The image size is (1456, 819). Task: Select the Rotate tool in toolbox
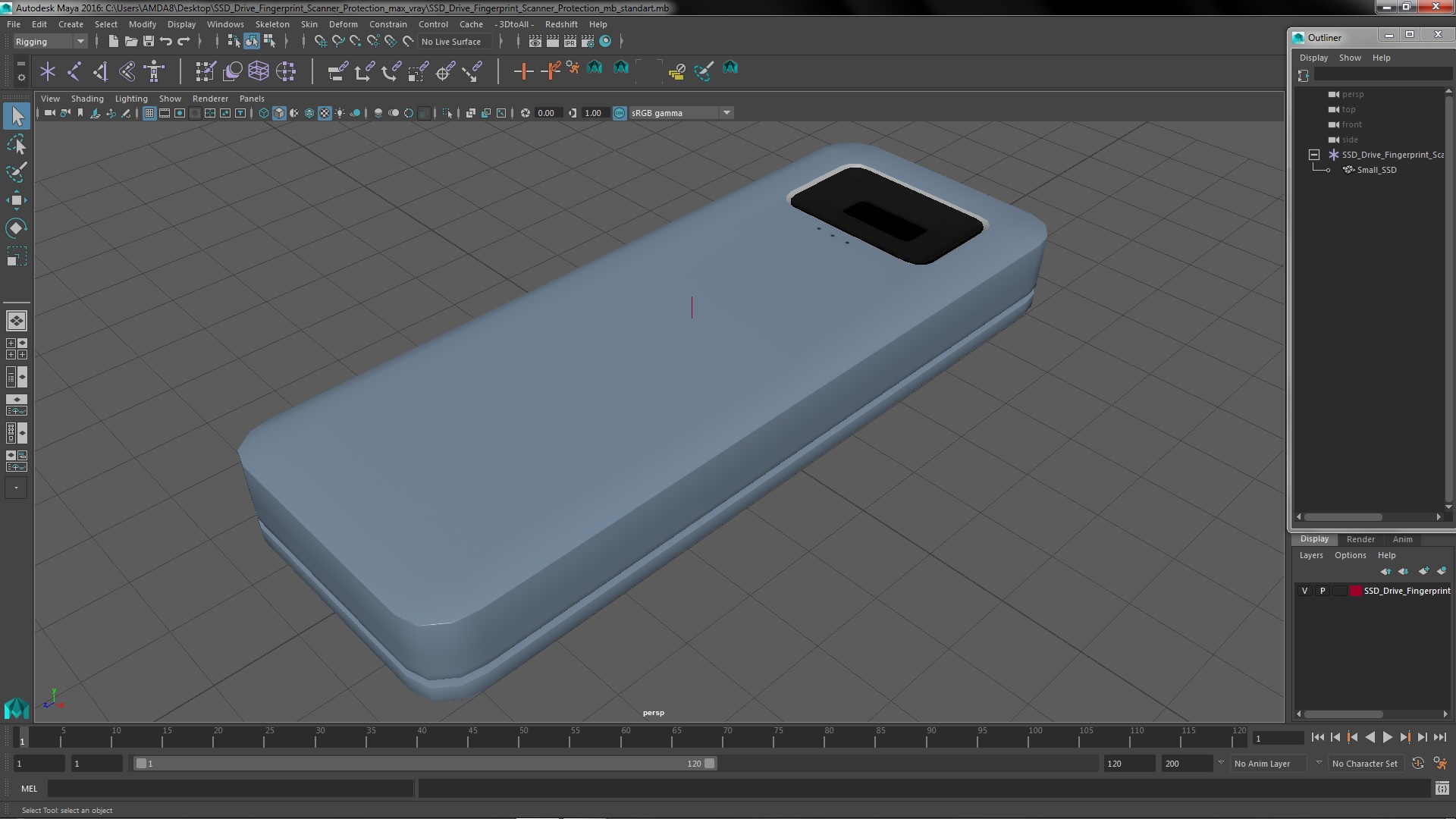(16, 228)
